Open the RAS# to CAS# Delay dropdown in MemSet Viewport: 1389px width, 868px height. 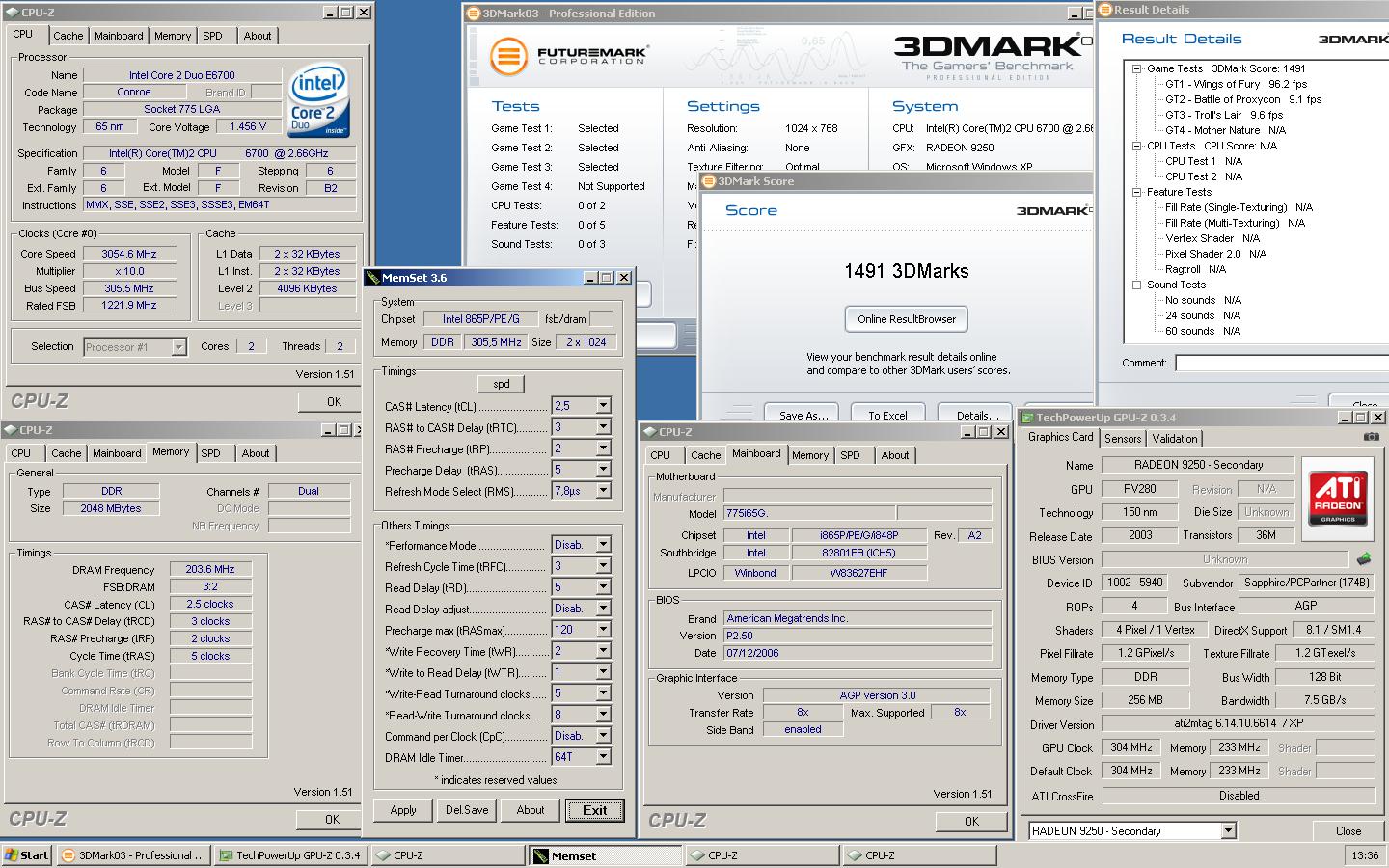tap(603, 427)
